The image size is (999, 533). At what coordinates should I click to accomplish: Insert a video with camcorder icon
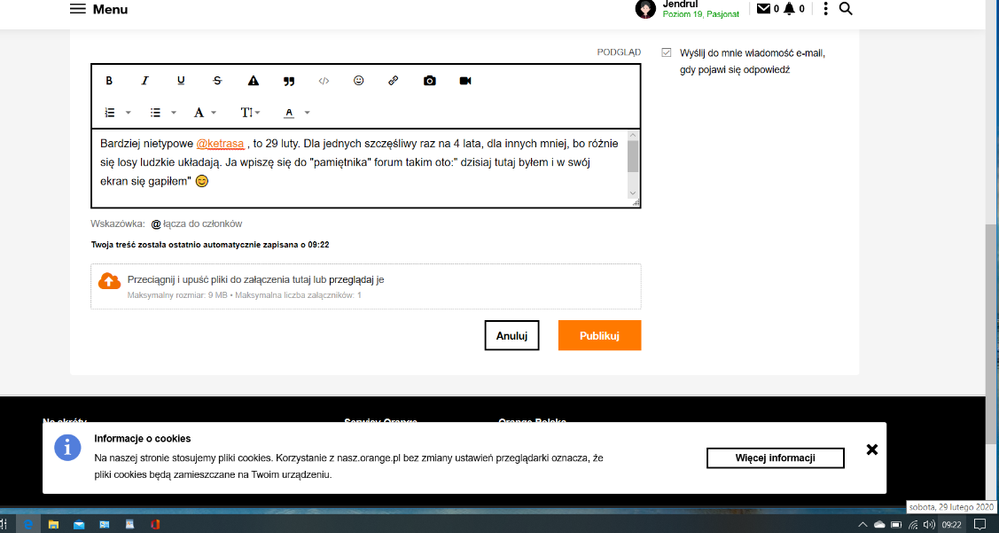click(x=465, y=81)
